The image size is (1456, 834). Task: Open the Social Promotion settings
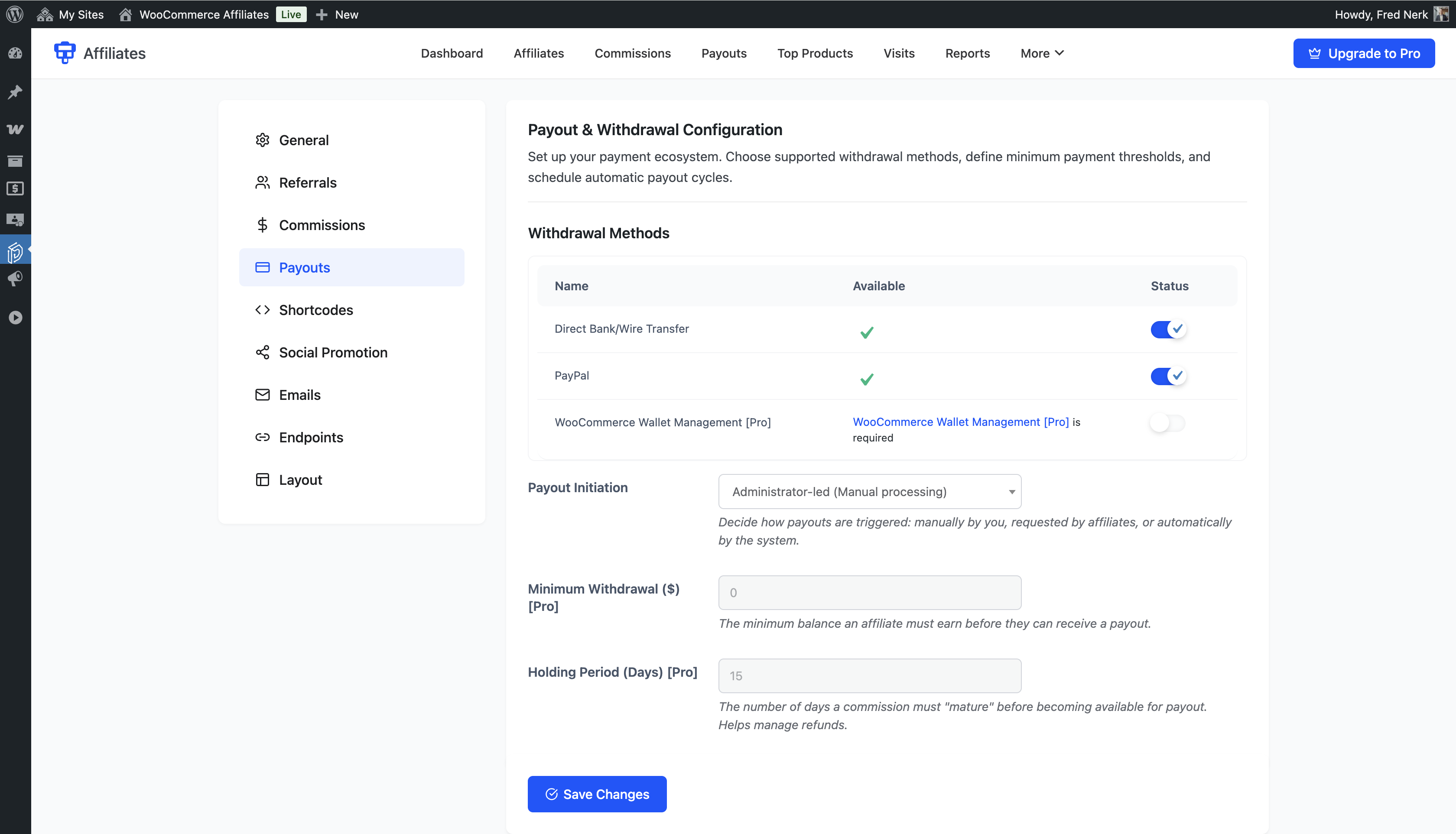tap(333, 352)
